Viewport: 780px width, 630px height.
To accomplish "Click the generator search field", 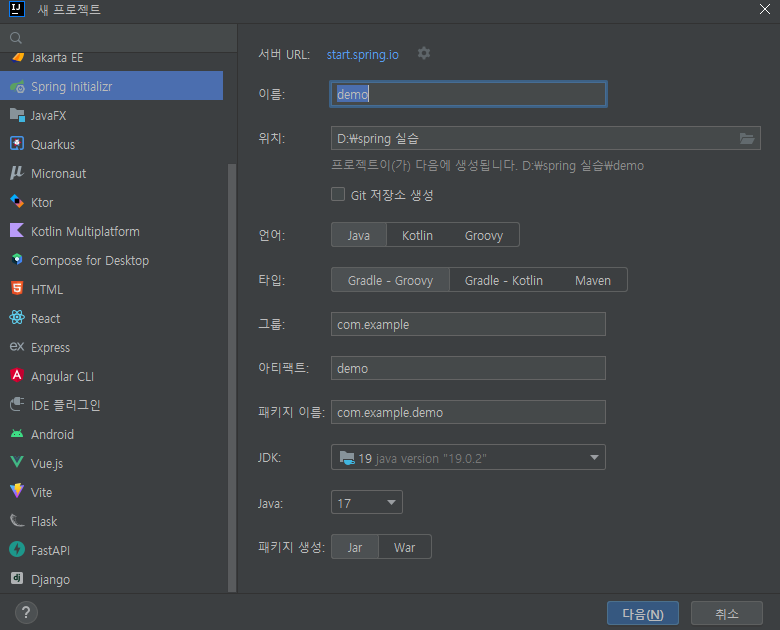I will click(x=118, y=38).
